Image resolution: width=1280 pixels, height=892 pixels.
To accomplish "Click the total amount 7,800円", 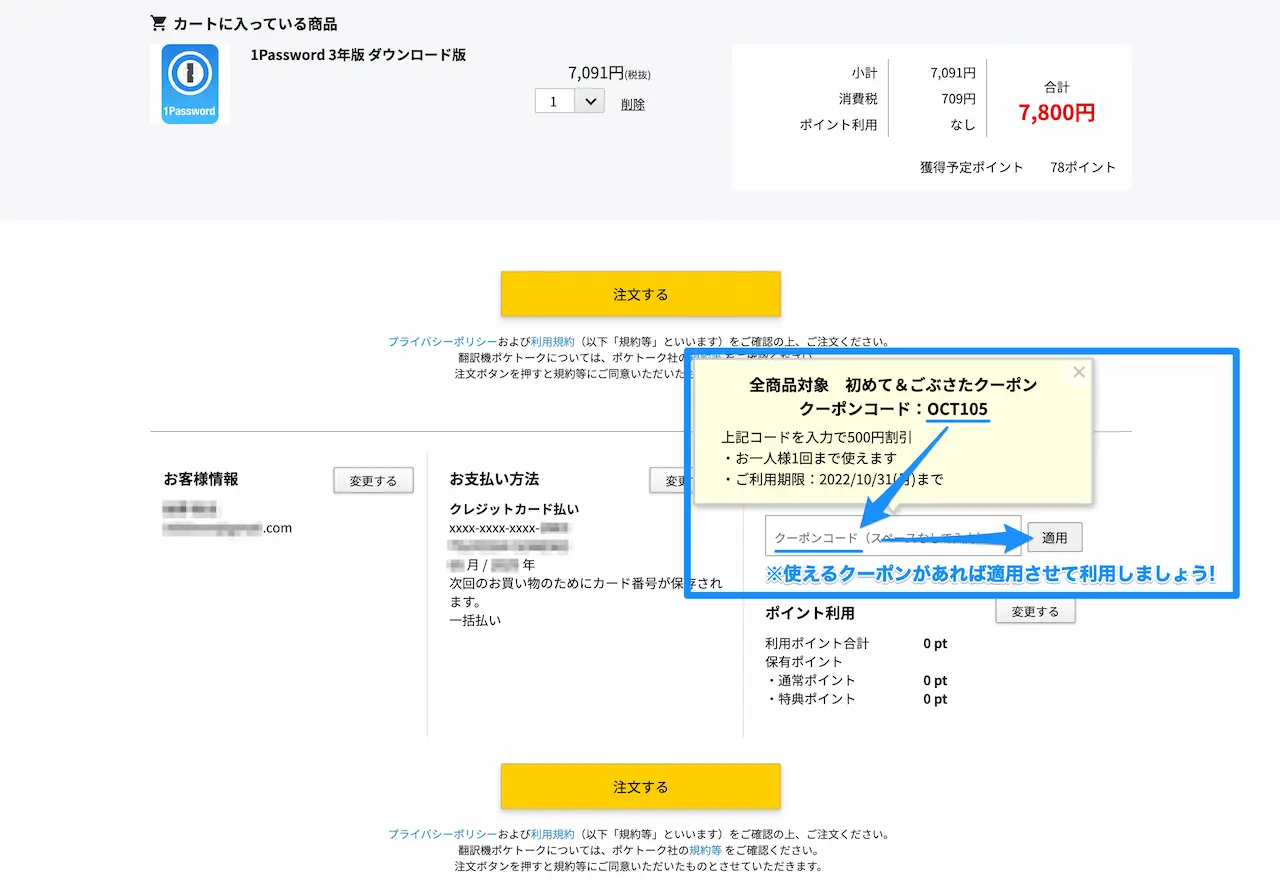I will pos(1057,113).
